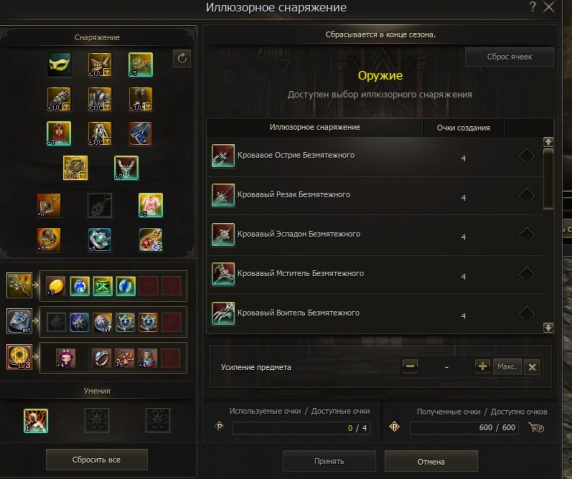Select the golden mask equipment slot
The width and height of the screenshot is (572, 479).
coord(59,65)
